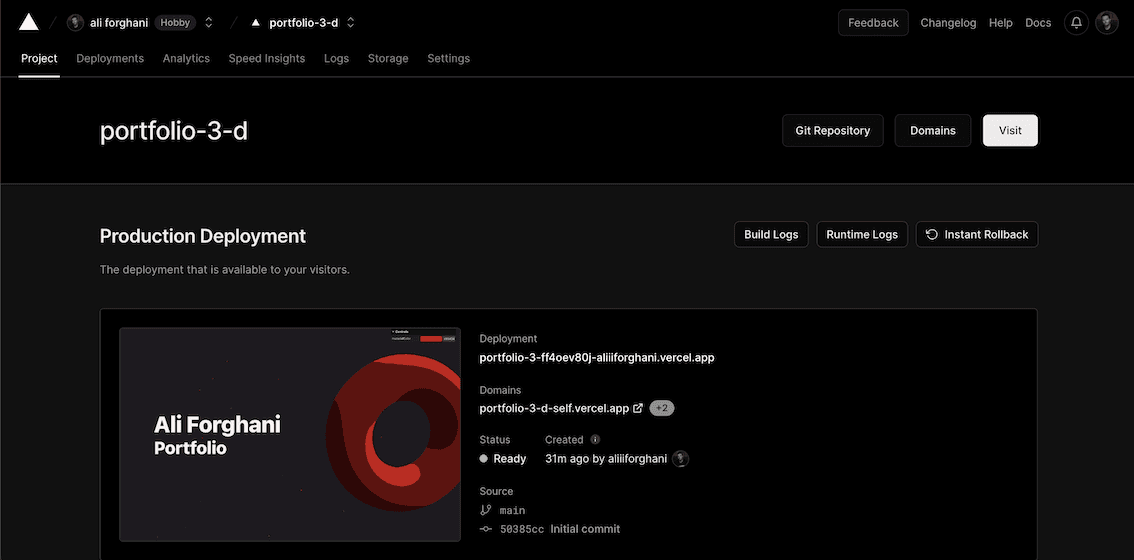This screenshot has width=1134, height=560.
Task: Open the Changelog link
Action: 948,23
